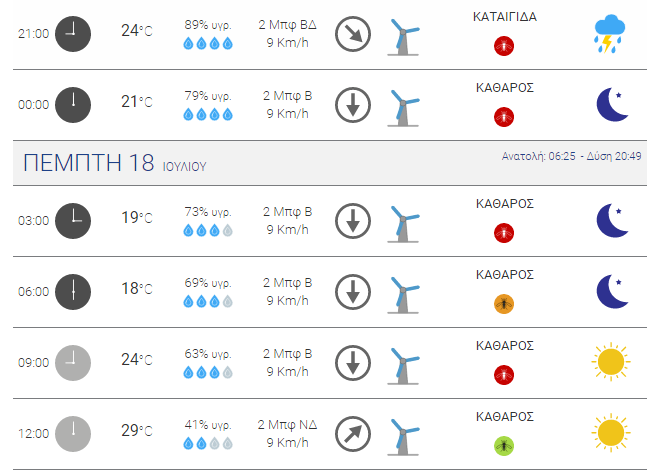Viewport: 670px width, 471px height.
Task: Click the orange mosquito indicator at 06:00
Action: (504, 304)
